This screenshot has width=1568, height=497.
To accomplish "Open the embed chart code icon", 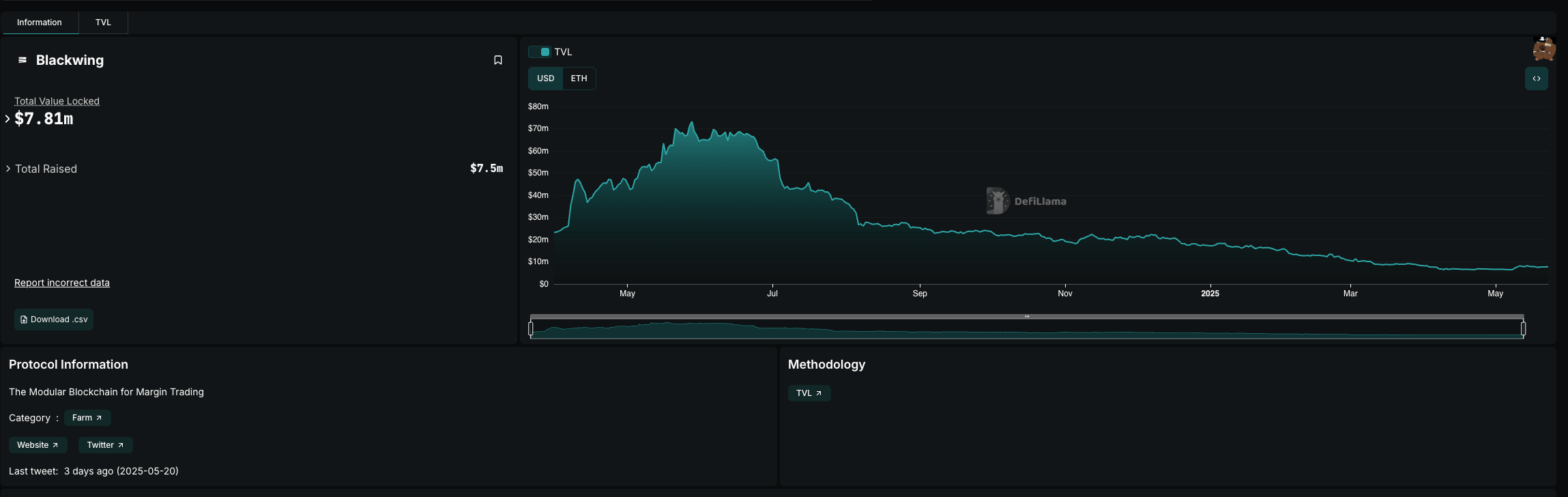I will tap(1537, 79).
